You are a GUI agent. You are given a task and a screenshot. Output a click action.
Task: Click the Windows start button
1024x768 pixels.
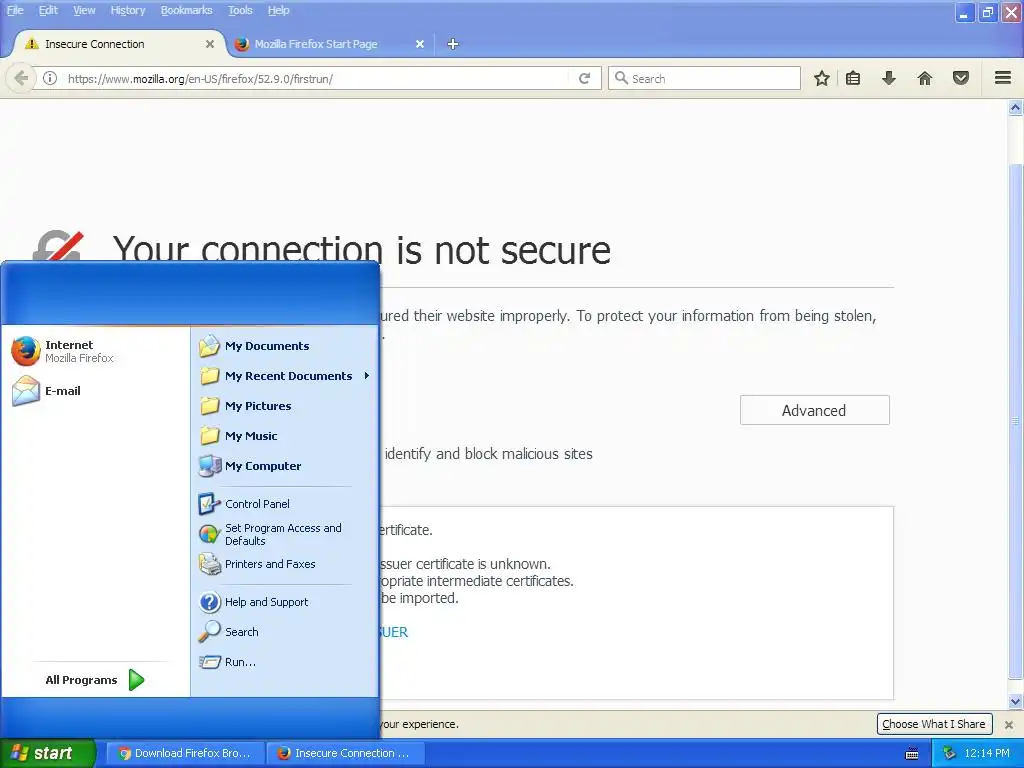48,753
